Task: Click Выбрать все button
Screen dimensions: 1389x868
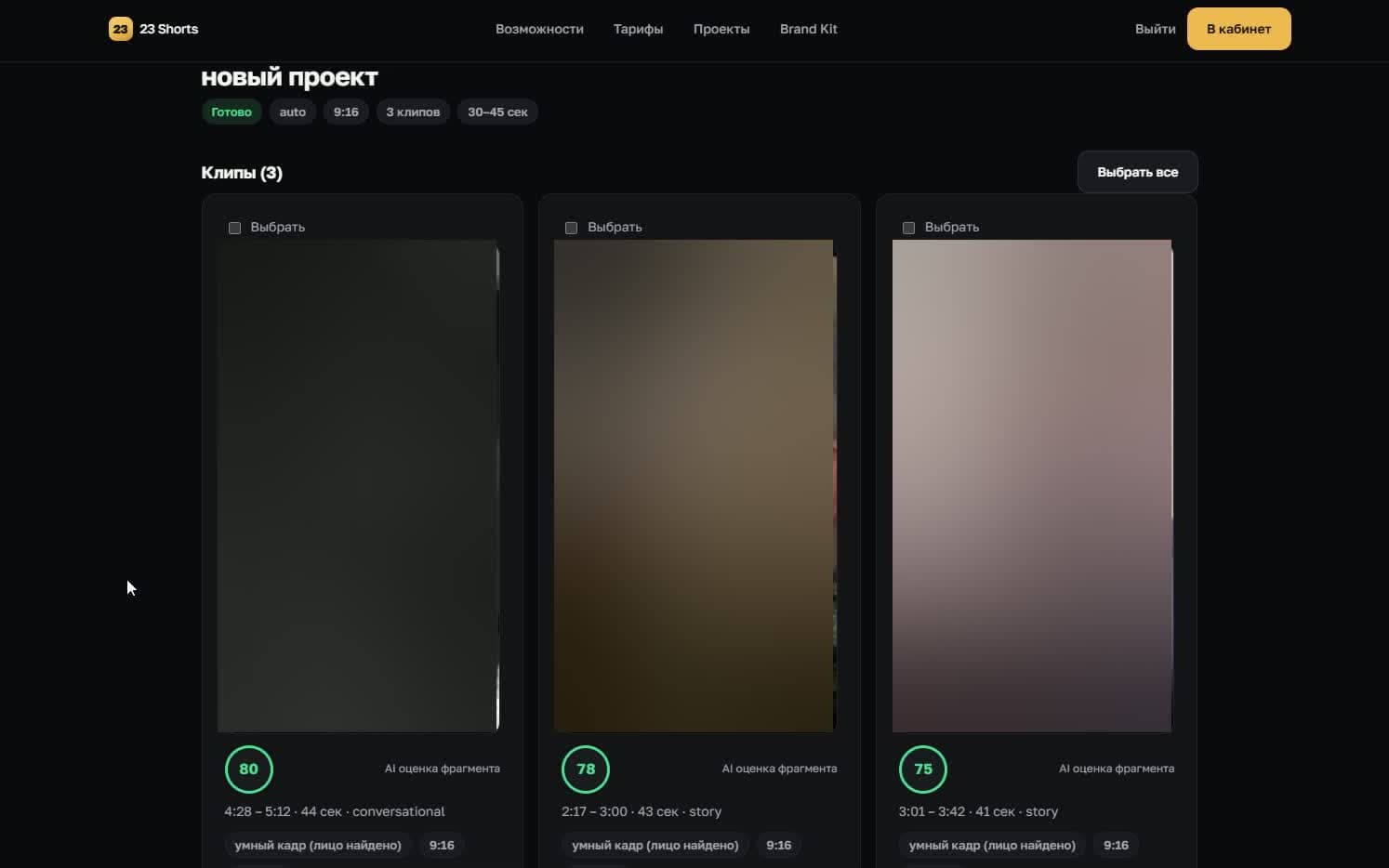Action: (1137, 172)
